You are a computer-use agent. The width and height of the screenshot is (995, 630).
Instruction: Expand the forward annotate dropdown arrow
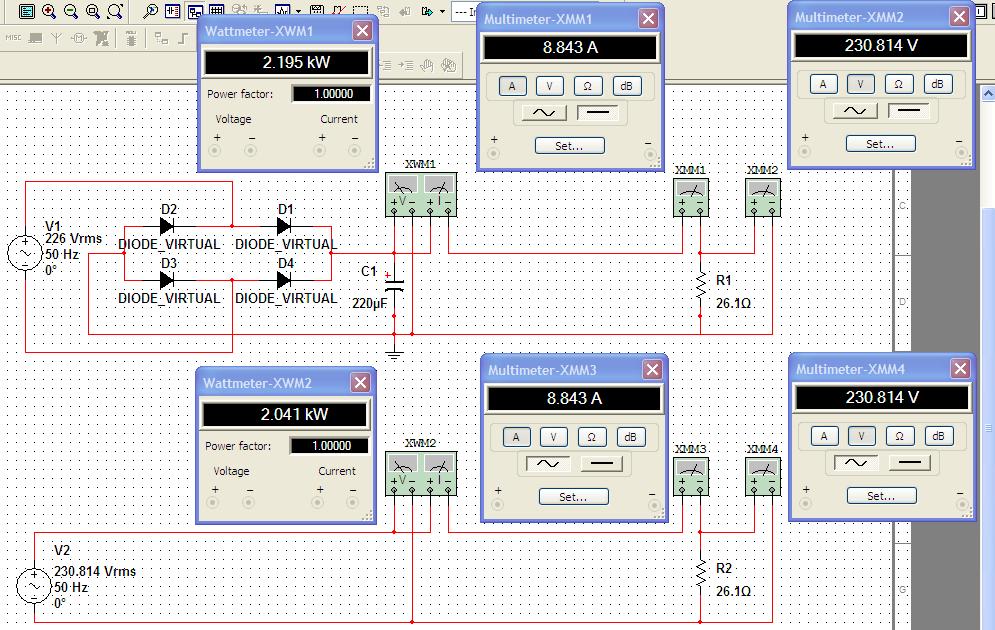[442, 11]
